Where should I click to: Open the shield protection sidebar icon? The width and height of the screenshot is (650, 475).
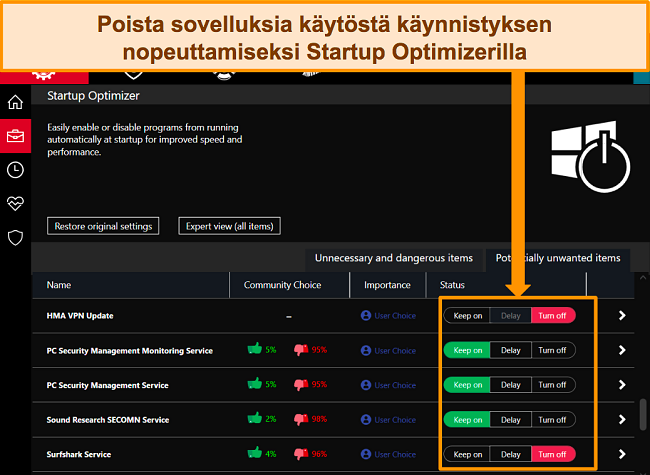pyautogui.click(x=15, y=238)
